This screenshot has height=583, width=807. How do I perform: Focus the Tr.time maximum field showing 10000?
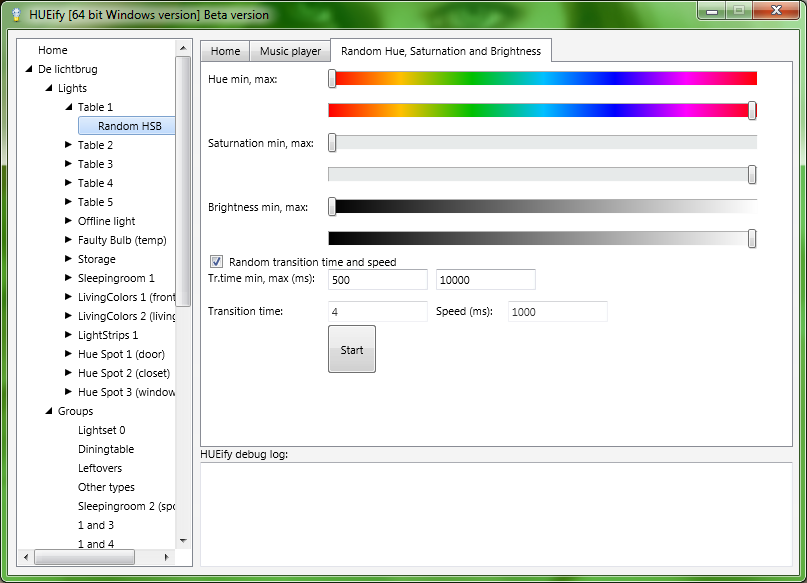pyautogui.click(x=486, y=280)
